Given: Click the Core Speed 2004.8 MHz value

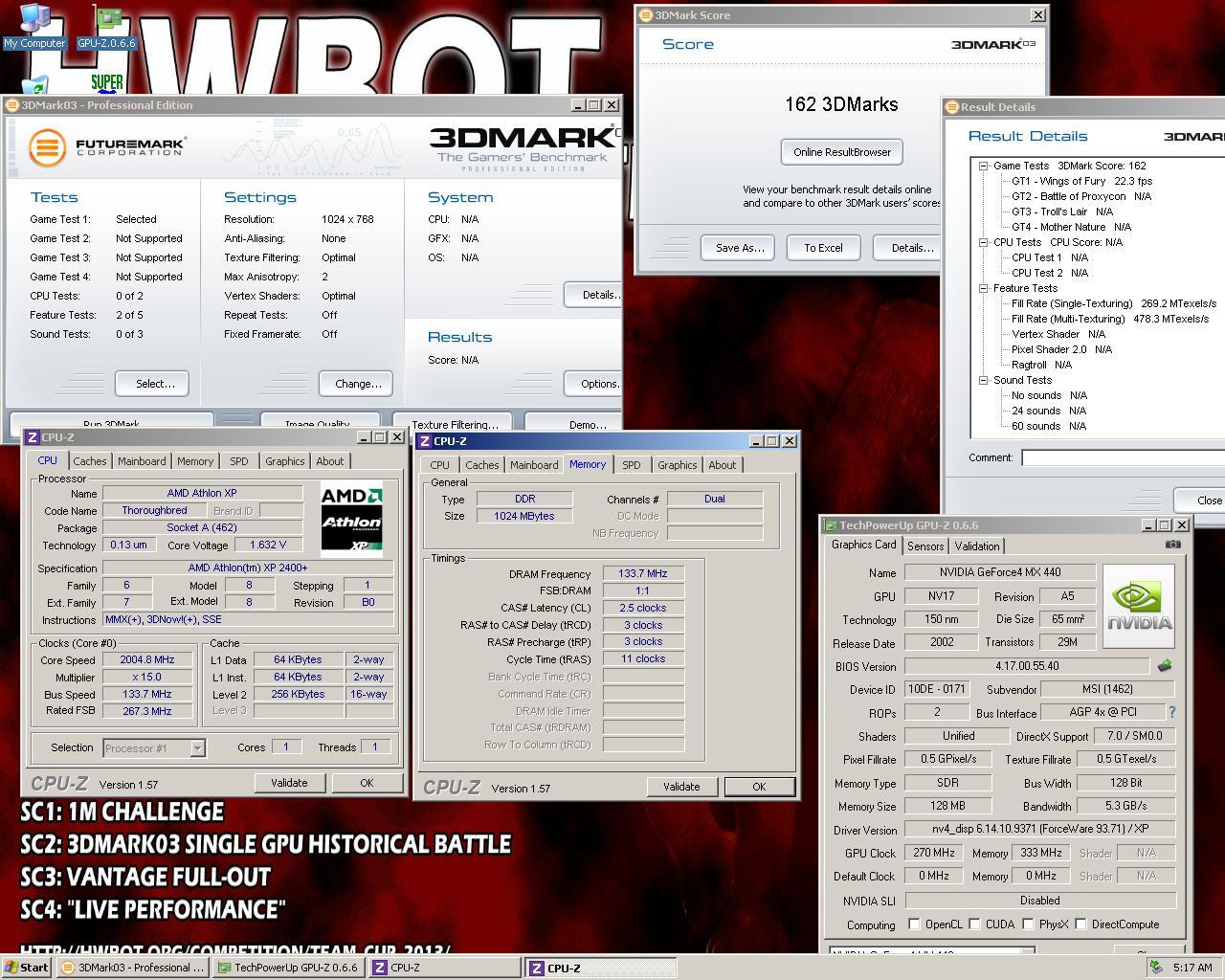Looking at the screenshot, I should coord(147,660).
